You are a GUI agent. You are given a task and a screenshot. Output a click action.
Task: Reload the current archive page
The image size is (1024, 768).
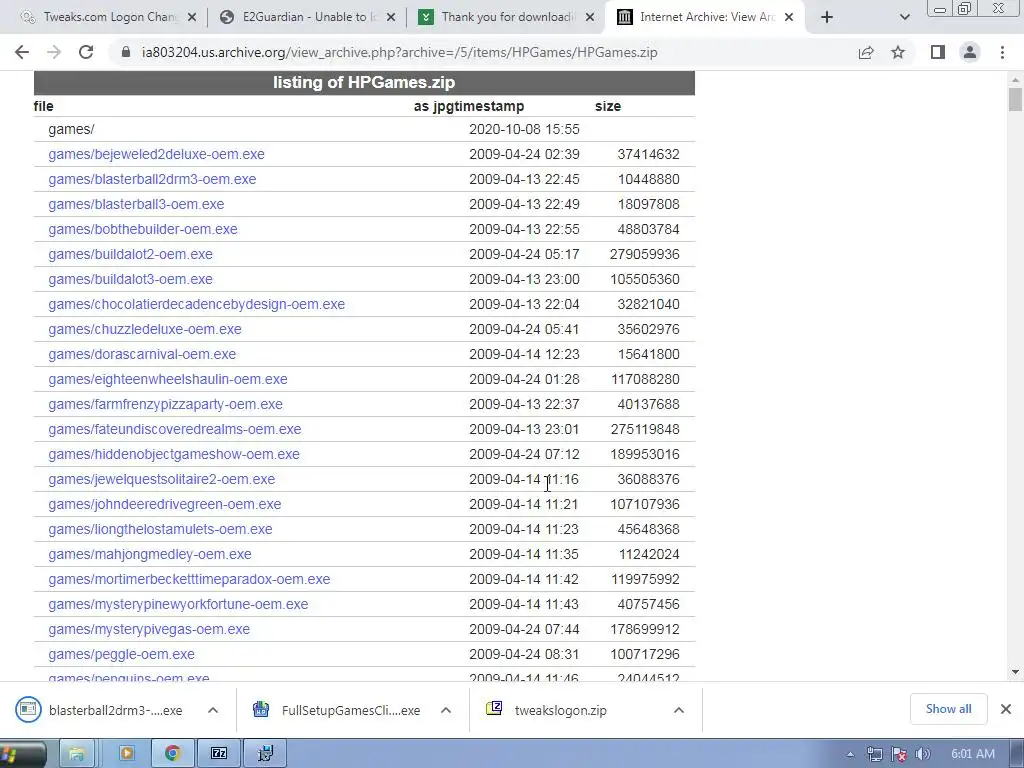pyautogui.click(x=86, y=52)
